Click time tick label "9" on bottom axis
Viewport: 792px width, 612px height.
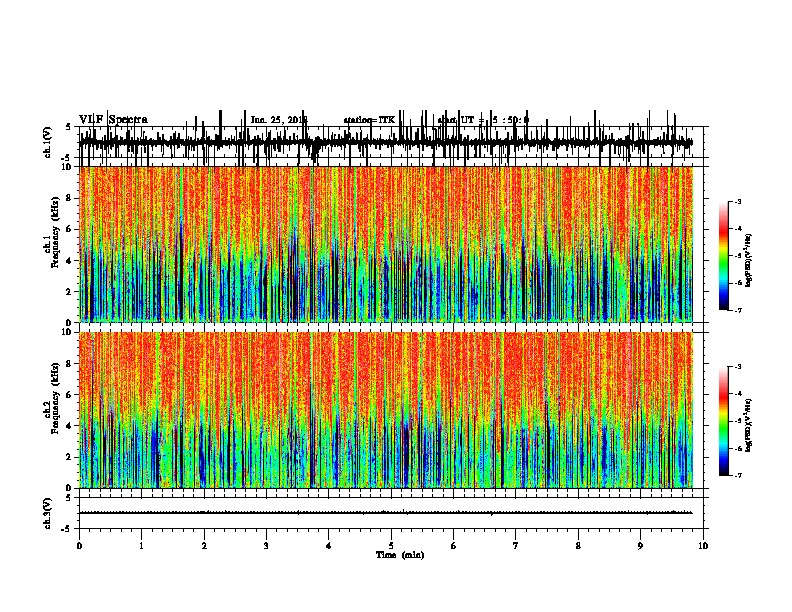coord(640,546)
